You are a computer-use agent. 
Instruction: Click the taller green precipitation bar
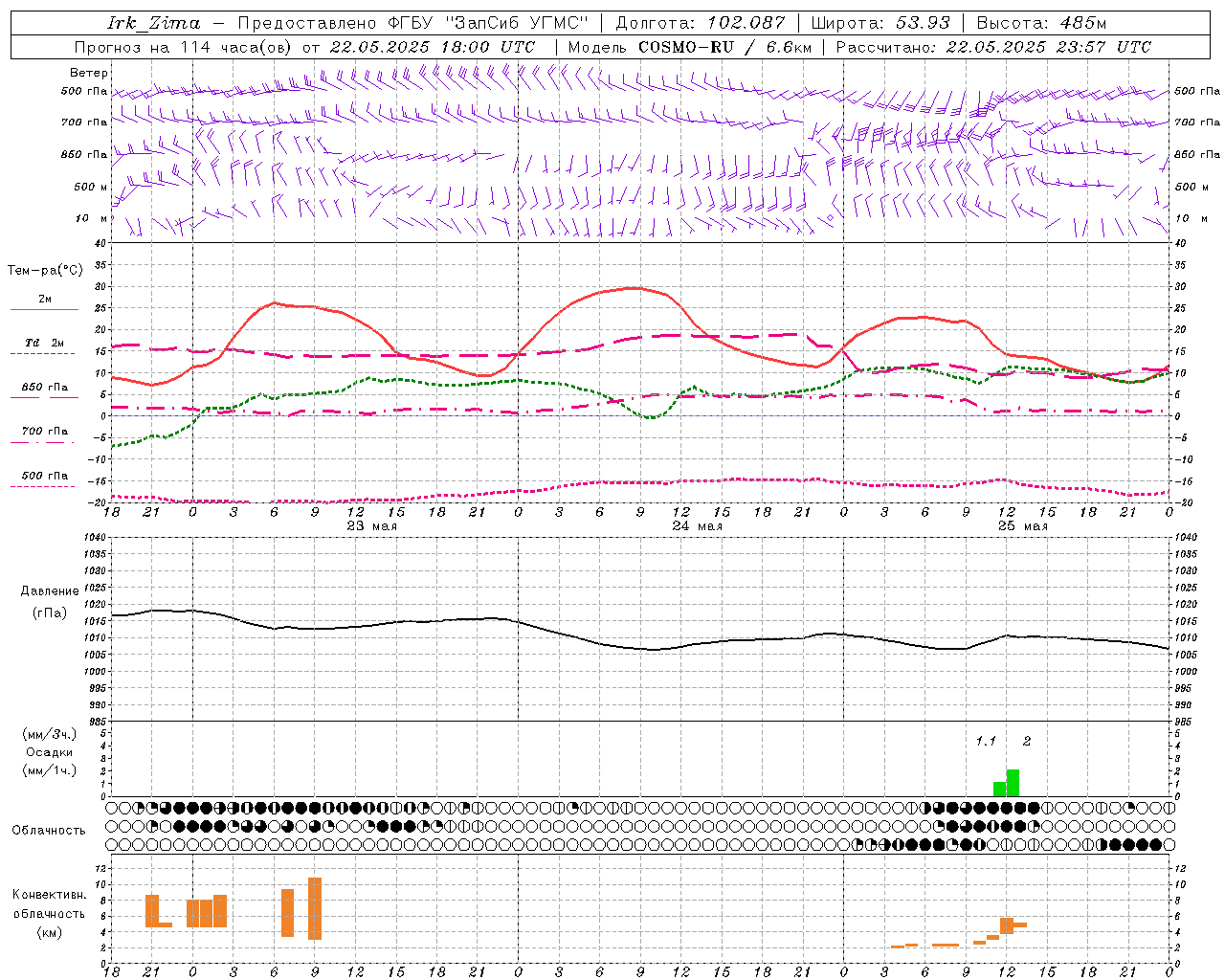point(1013,783)
